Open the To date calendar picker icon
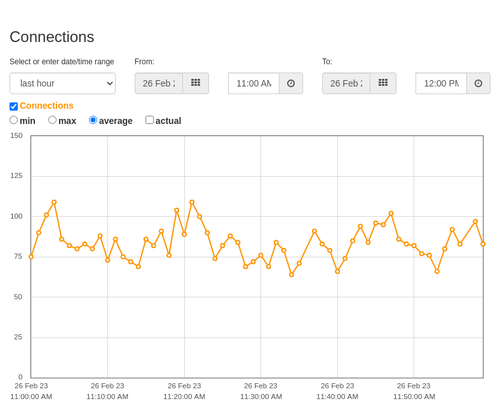 tap(383, 83)
